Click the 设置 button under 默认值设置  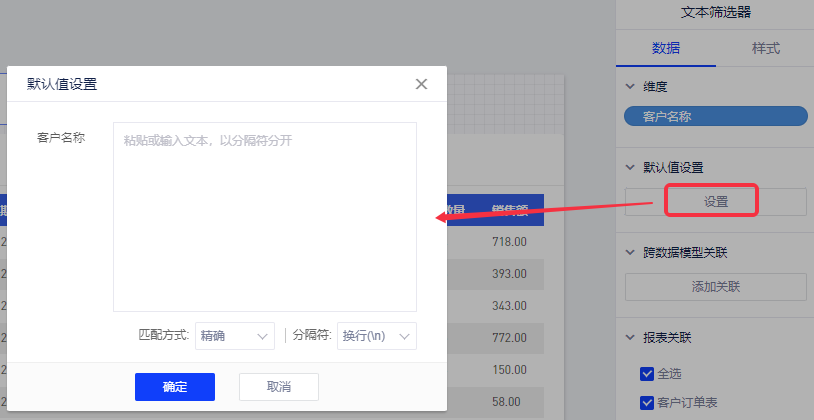pos(715,201)
